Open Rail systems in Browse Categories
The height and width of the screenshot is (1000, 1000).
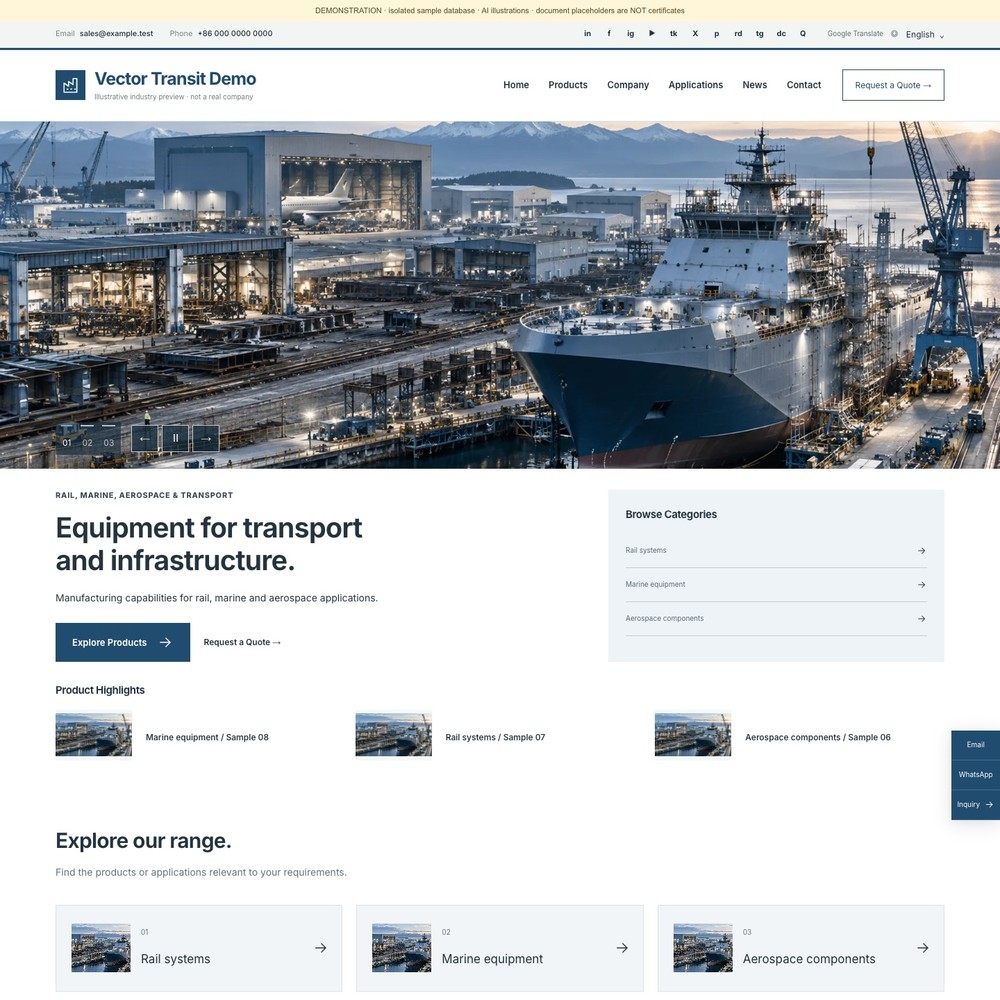[776, 550]
